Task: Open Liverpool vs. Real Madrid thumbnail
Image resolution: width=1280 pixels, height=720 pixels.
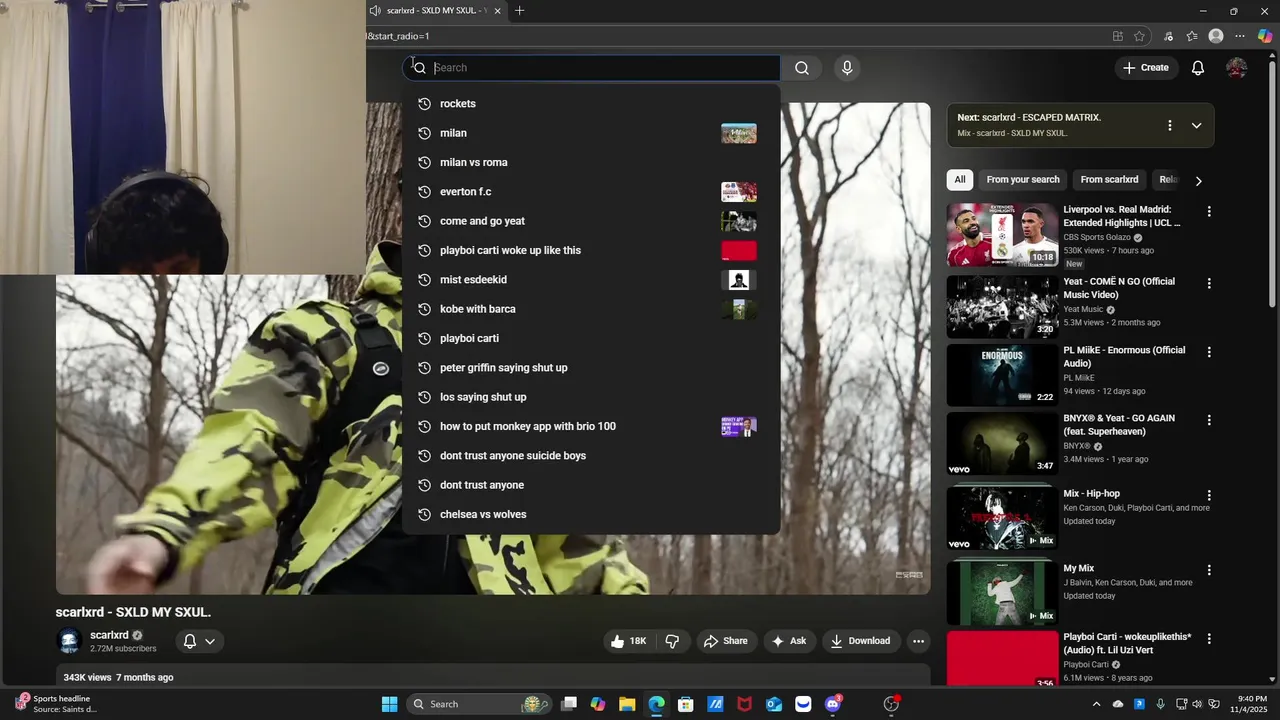Action: click(x=1002, y=235)
